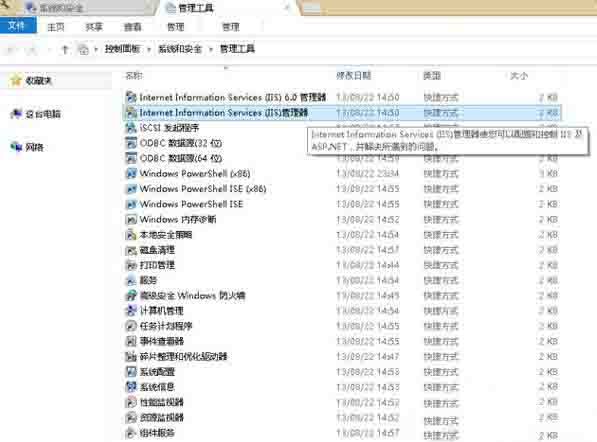The width and height of the screenshot is (597, 442).
Task: Go to 控制面板 in address bar
Action: [122, 49]
